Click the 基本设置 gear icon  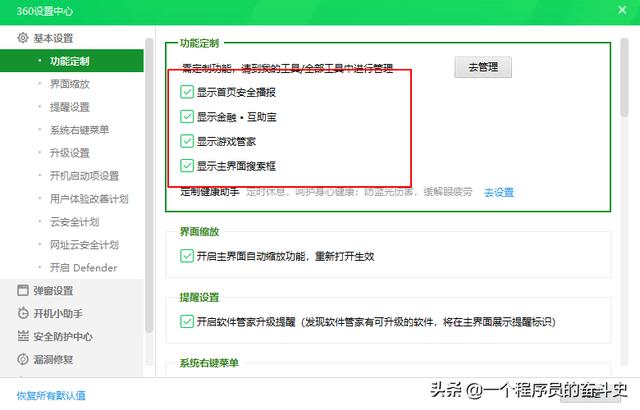[23, 38]
